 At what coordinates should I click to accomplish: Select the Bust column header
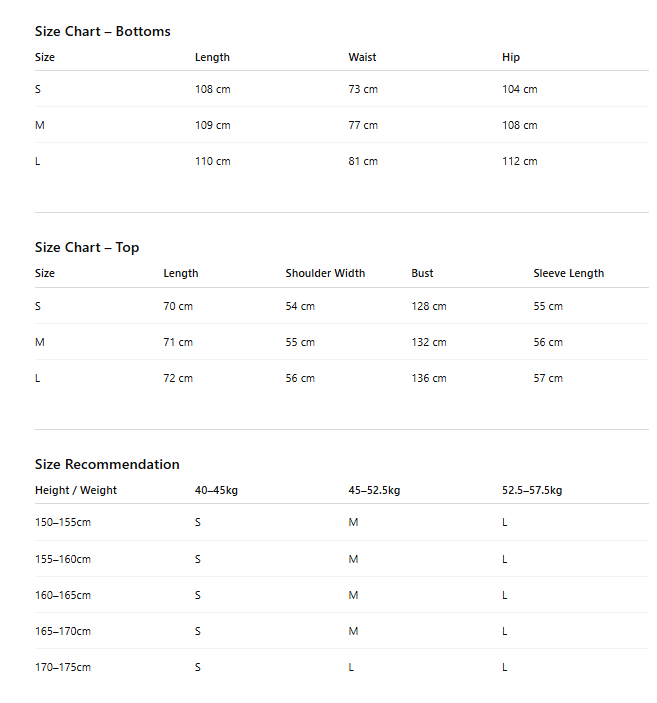422,273
